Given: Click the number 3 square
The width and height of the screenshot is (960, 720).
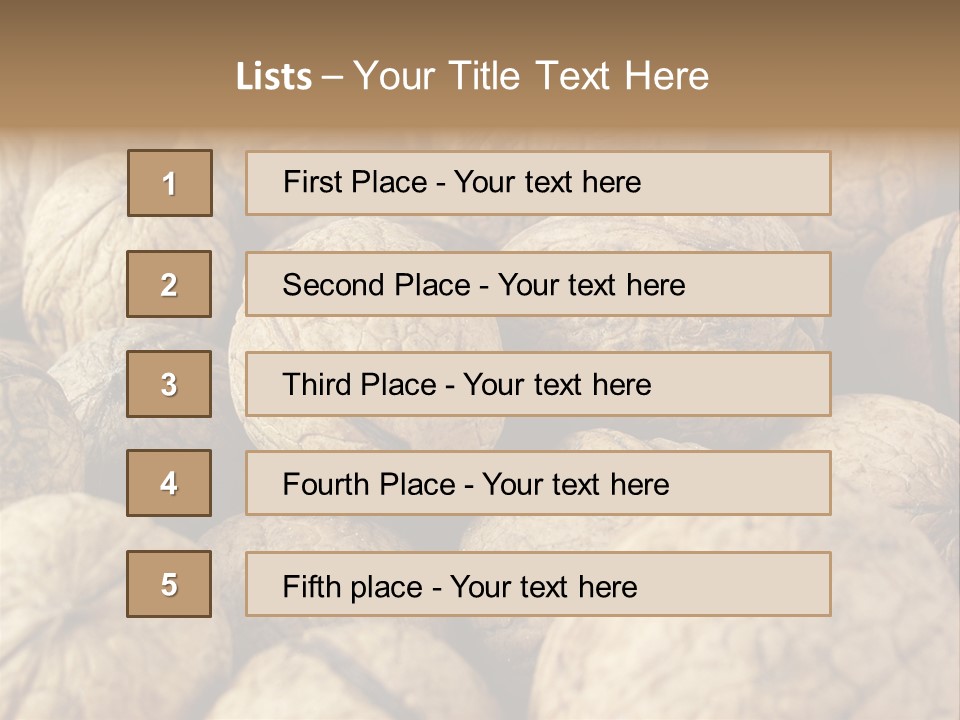Looking at the screenshot, I should [x=169, y=384].
